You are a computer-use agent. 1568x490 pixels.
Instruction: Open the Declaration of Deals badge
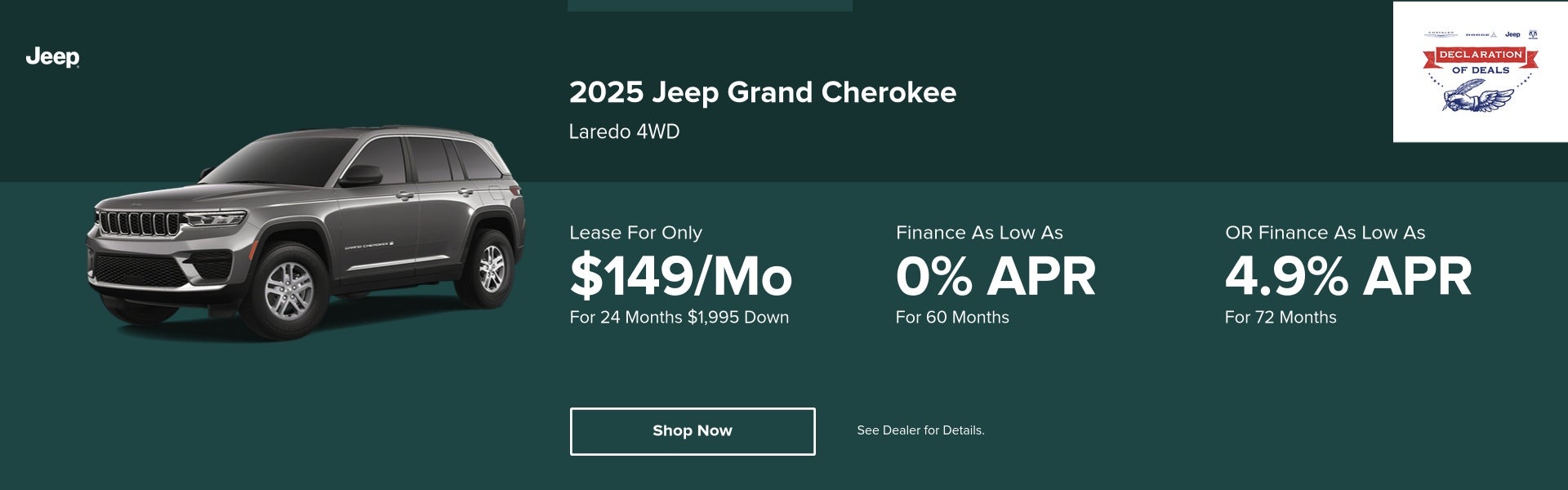(1481, 72)
